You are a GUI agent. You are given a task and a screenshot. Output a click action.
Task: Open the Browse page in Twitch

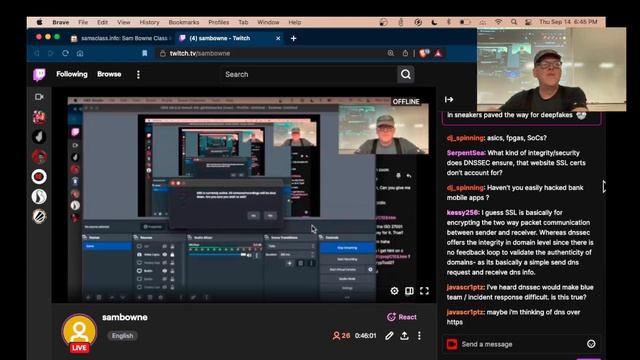(109, 74)
